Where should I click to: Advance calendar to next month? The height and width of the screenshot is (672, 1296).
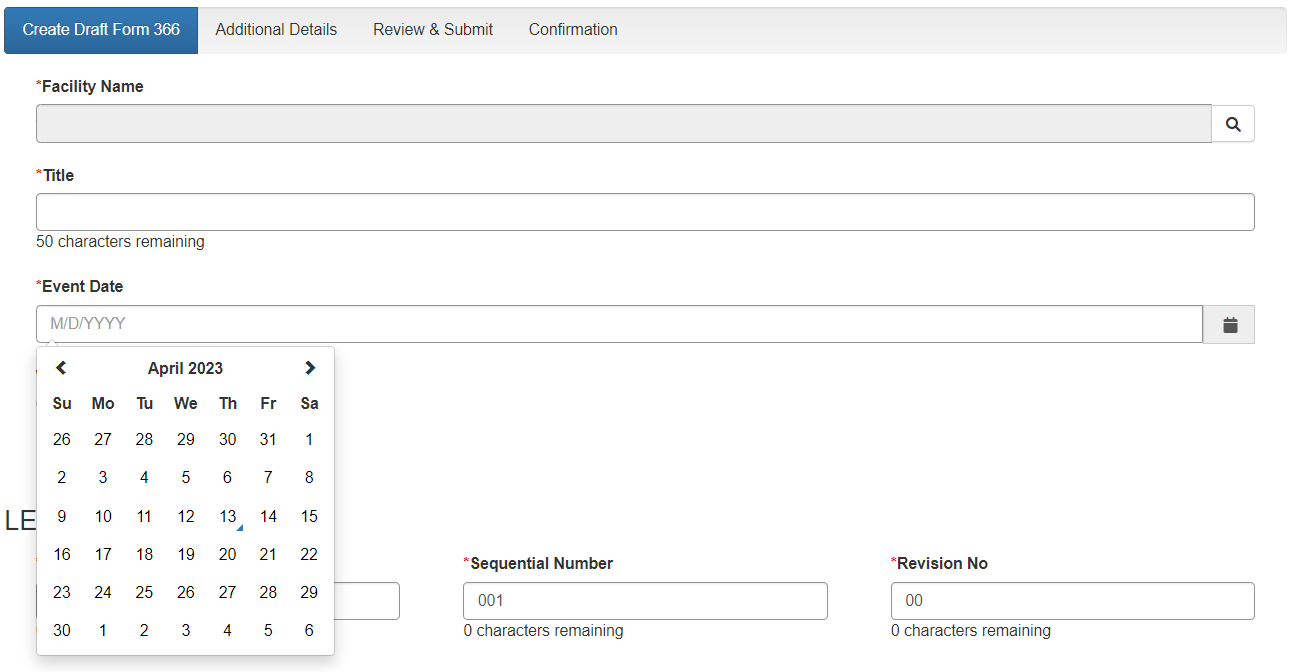tap(310, 368)
